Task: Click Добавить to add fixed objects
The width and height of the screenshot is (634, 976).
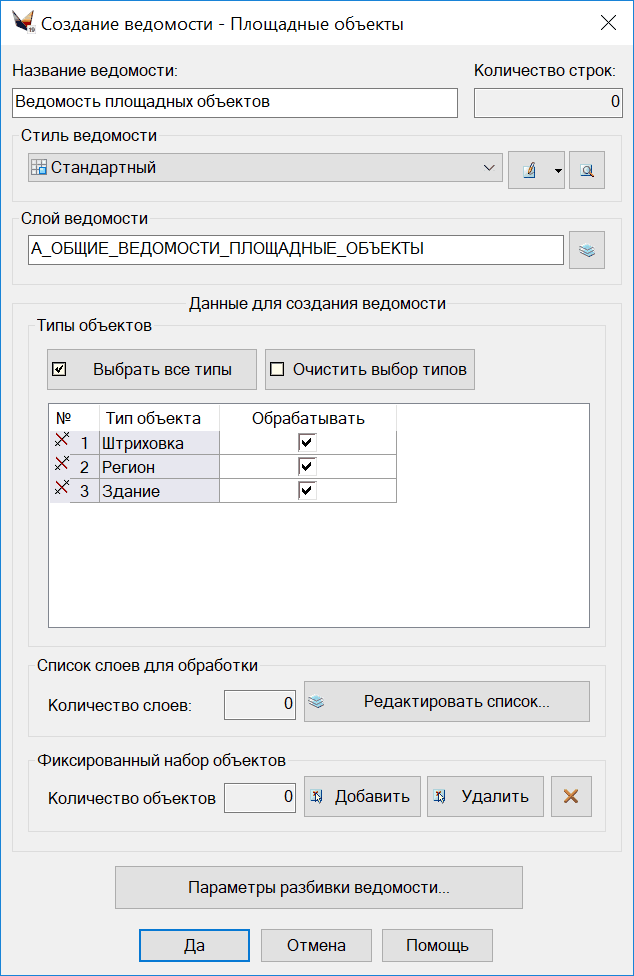Action: click(362, 797)
